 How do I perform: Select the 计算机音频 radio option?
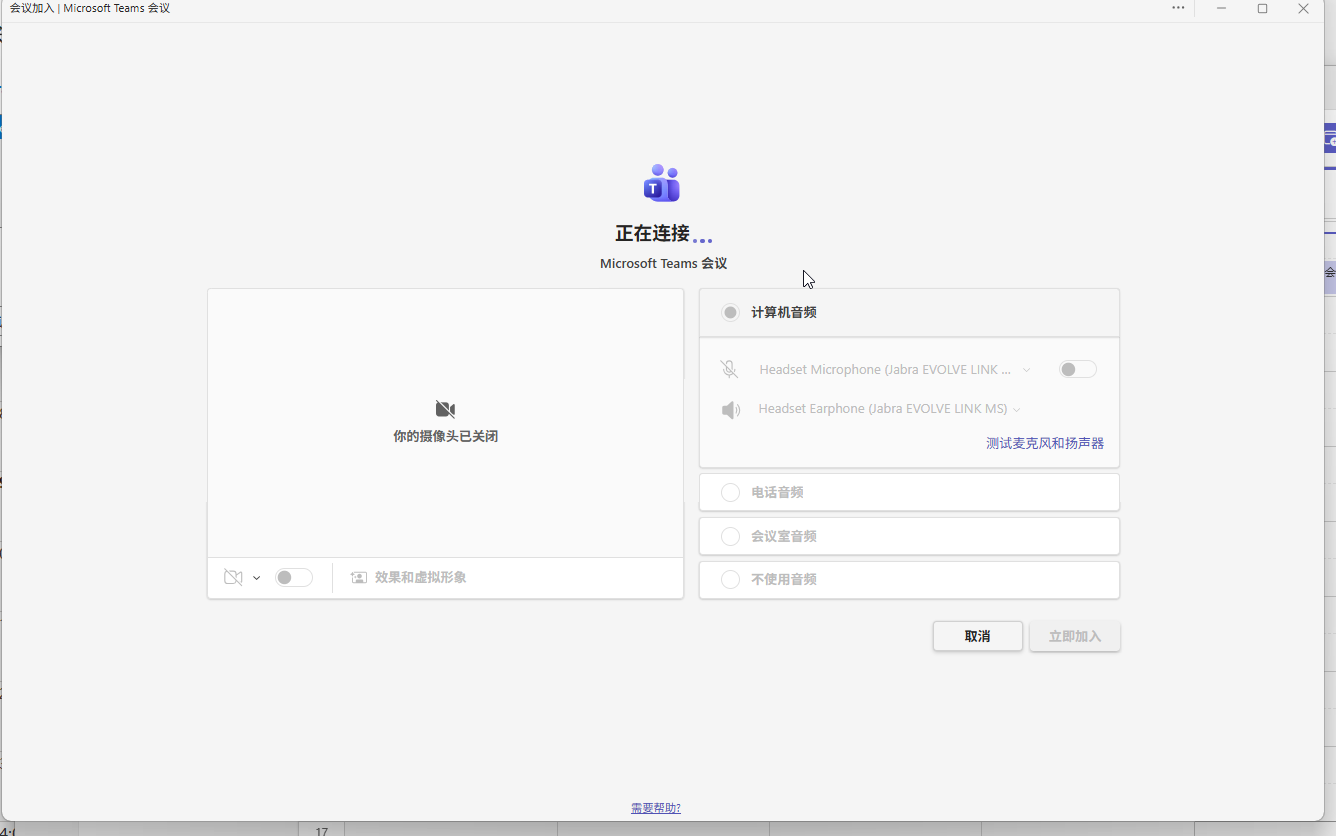coord(731,313)
